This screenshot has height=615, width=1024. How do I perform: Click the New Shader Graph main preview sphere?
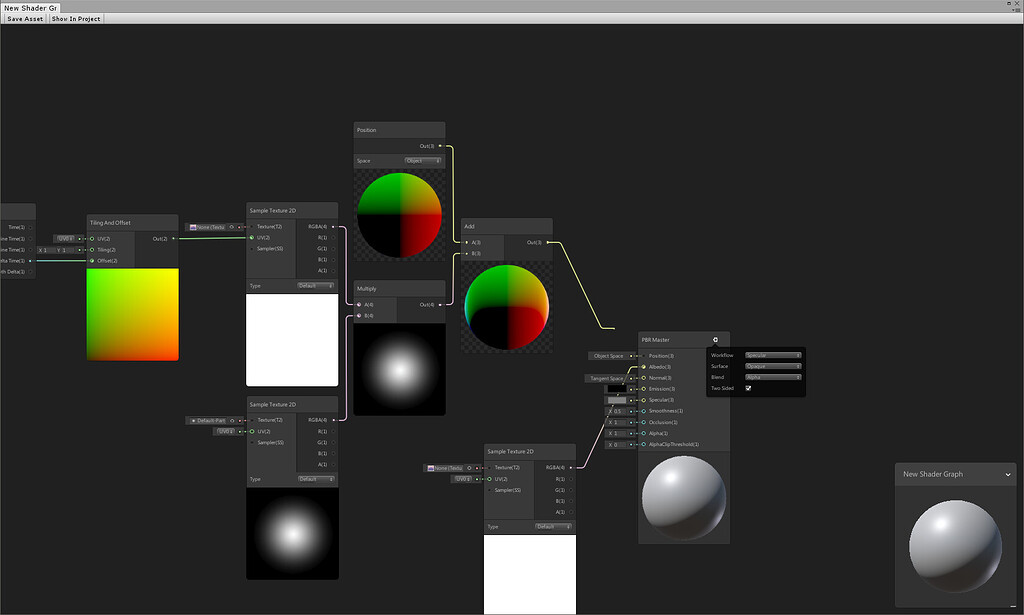pyautogui.click(x=955, y=546)
